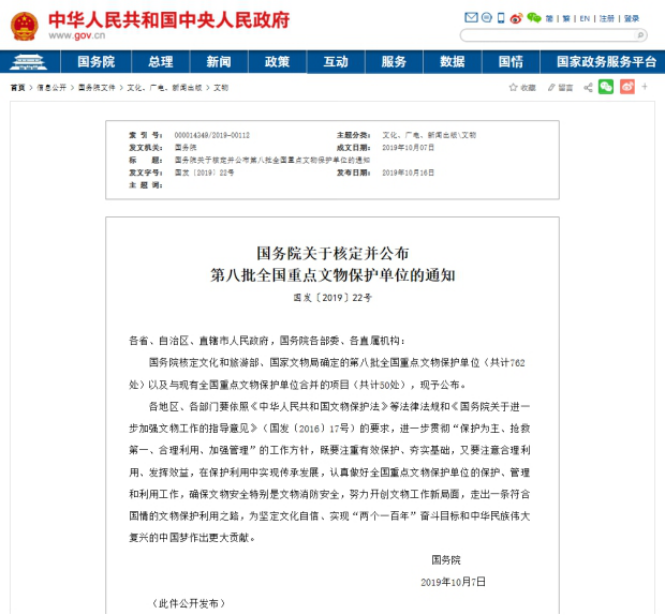Viewport: 665px width, 616px height.
Task: Click the heading line 第八批全国重点文物保护单位的通知
Action: 332,275
